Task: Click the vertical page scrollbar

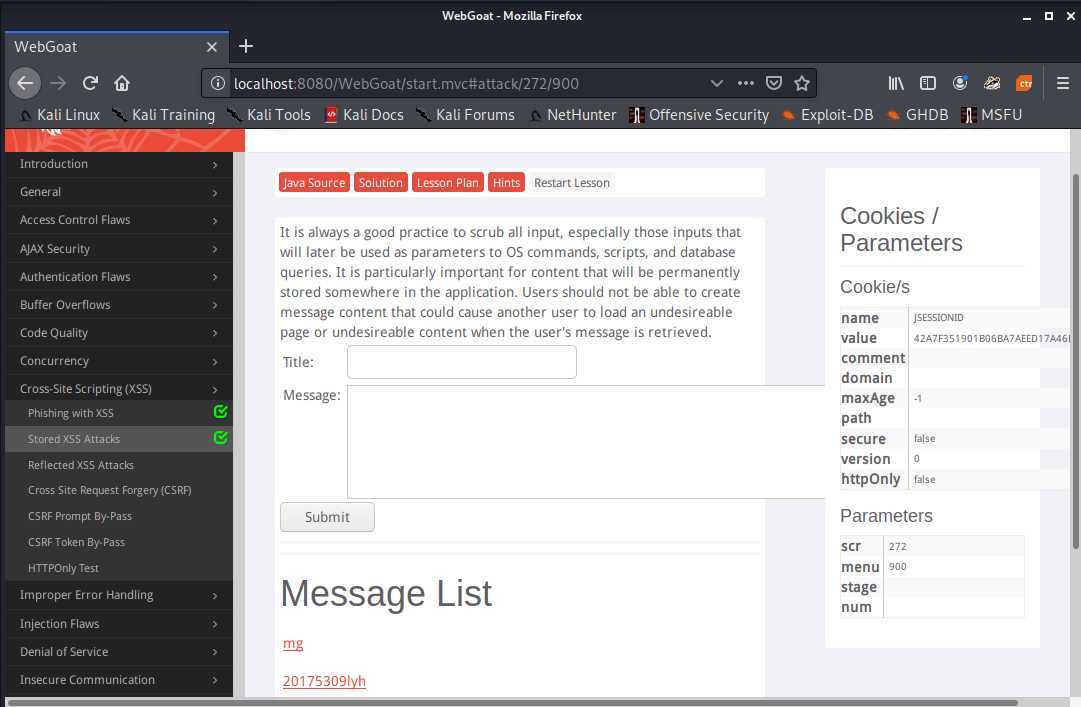Action: click(1075, 362)
